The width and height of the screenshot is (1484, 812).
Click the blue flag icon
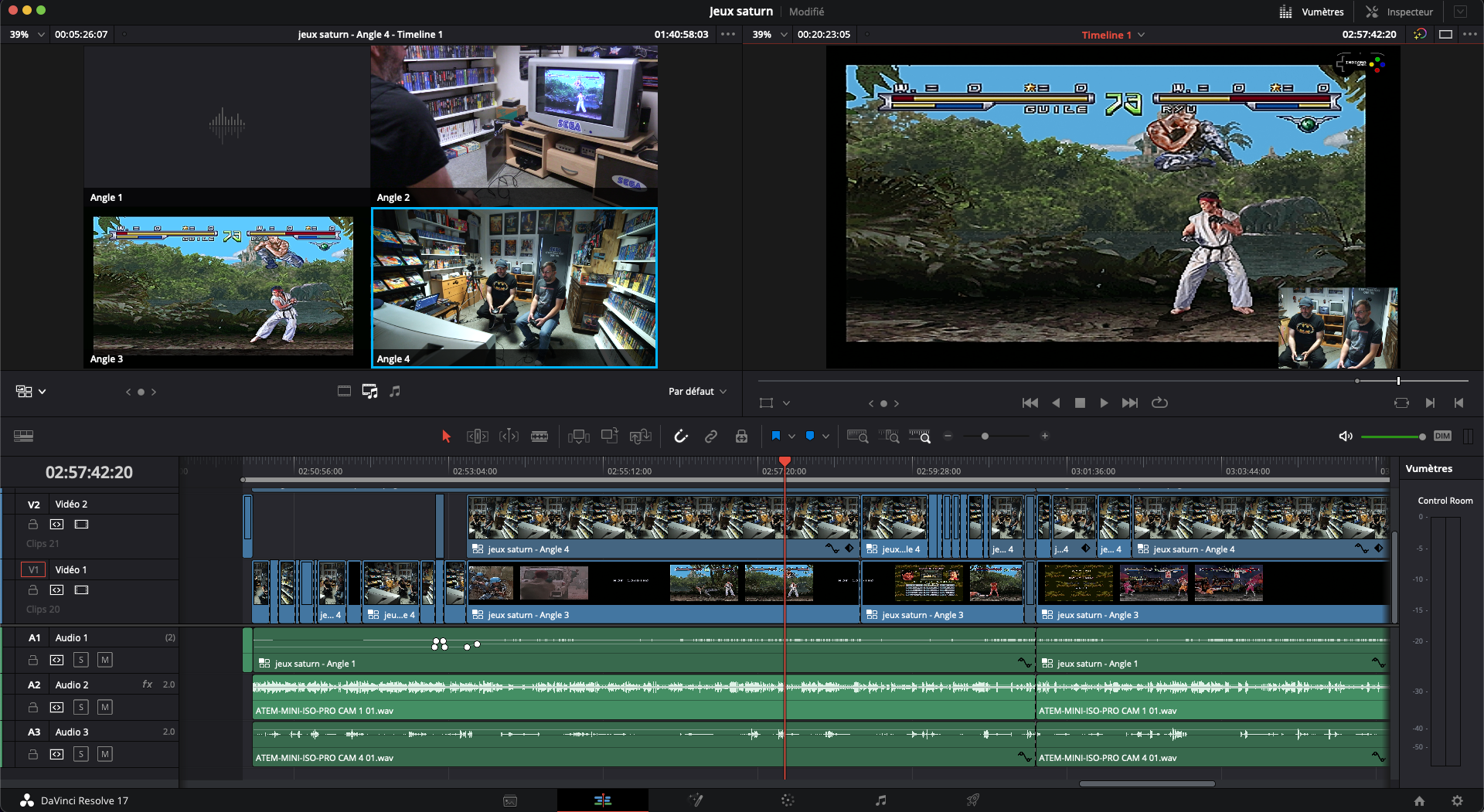776,437
